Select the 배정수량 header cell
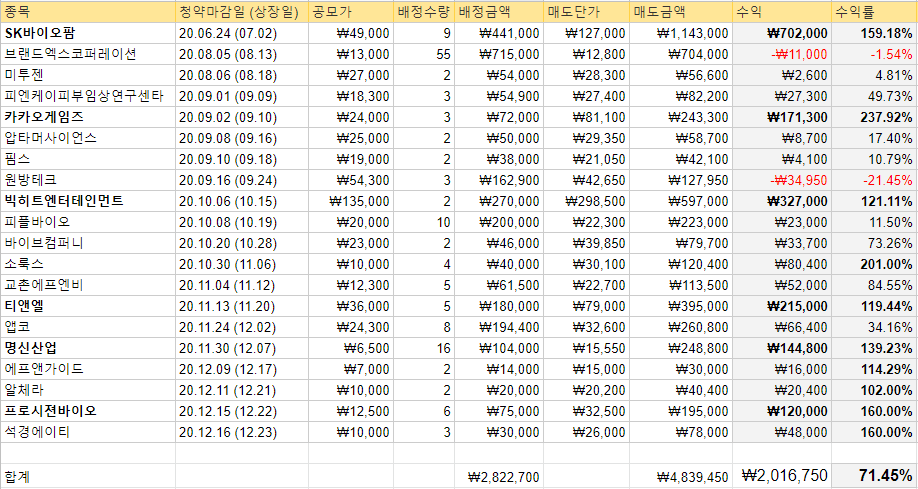This screenshot has height=489, width=918. click(424, 12)
